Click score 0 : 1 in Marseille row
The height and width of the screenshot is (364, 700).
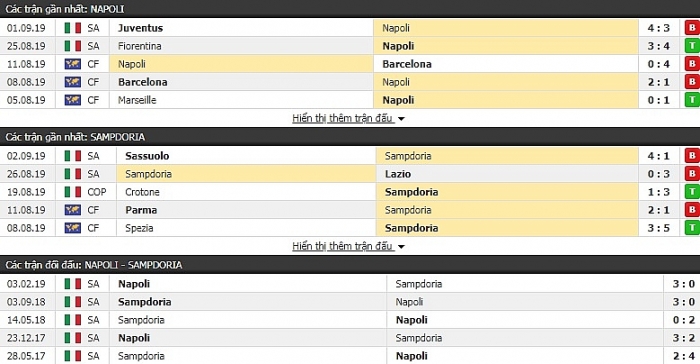pos(659,100)
